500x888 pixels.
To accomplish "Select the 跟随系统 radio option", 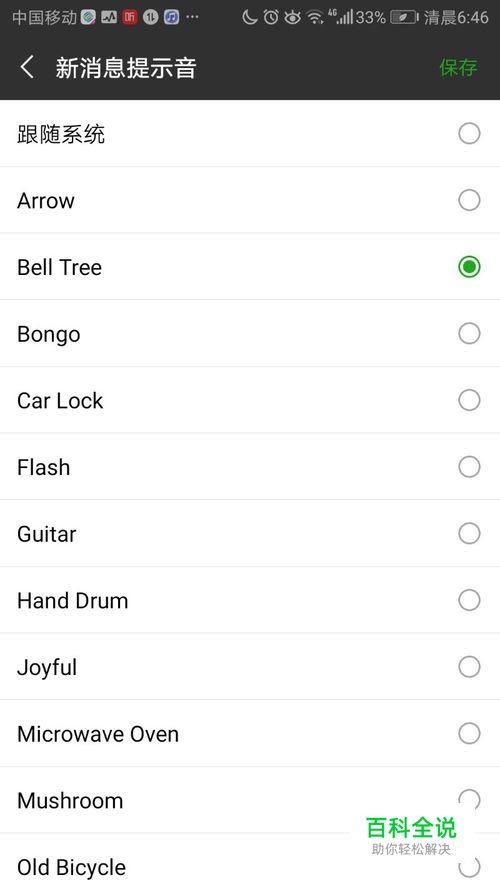I will pyautogui.click(x=469, y=134).
